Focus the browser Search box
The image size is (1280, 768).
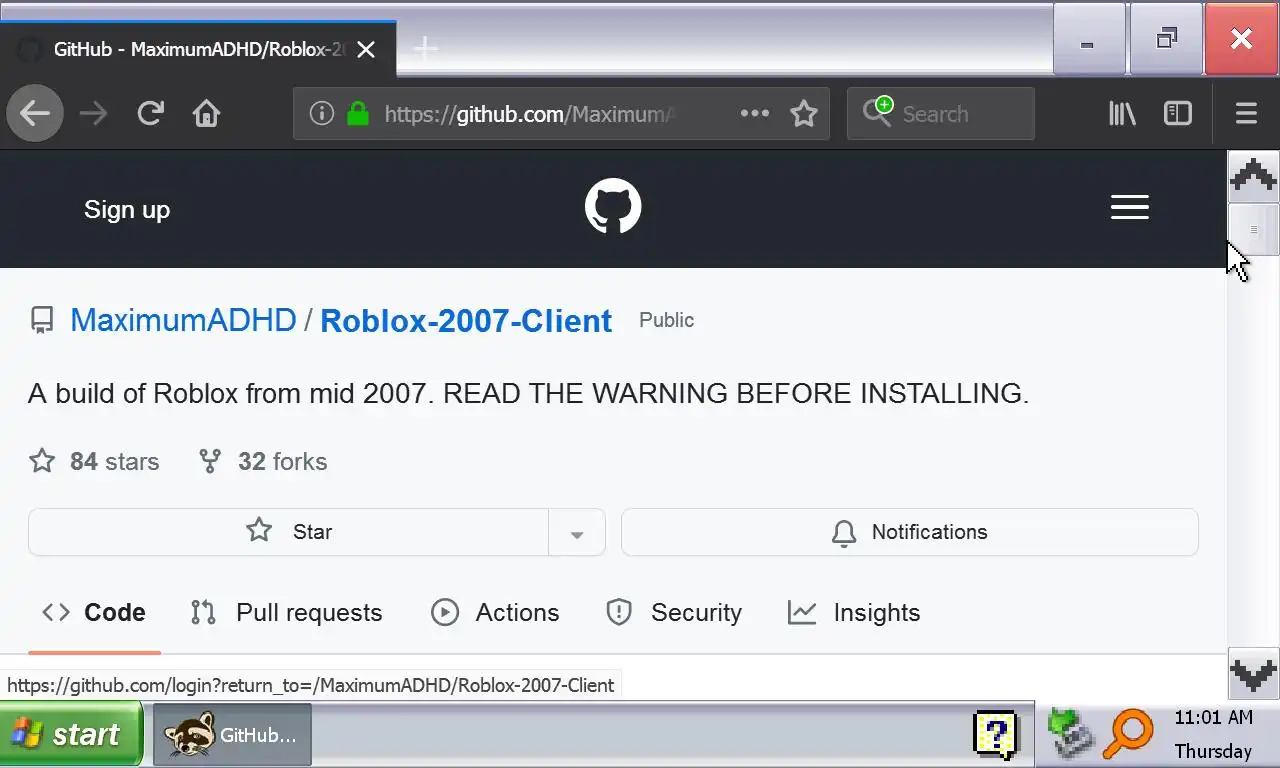(940, 113)
